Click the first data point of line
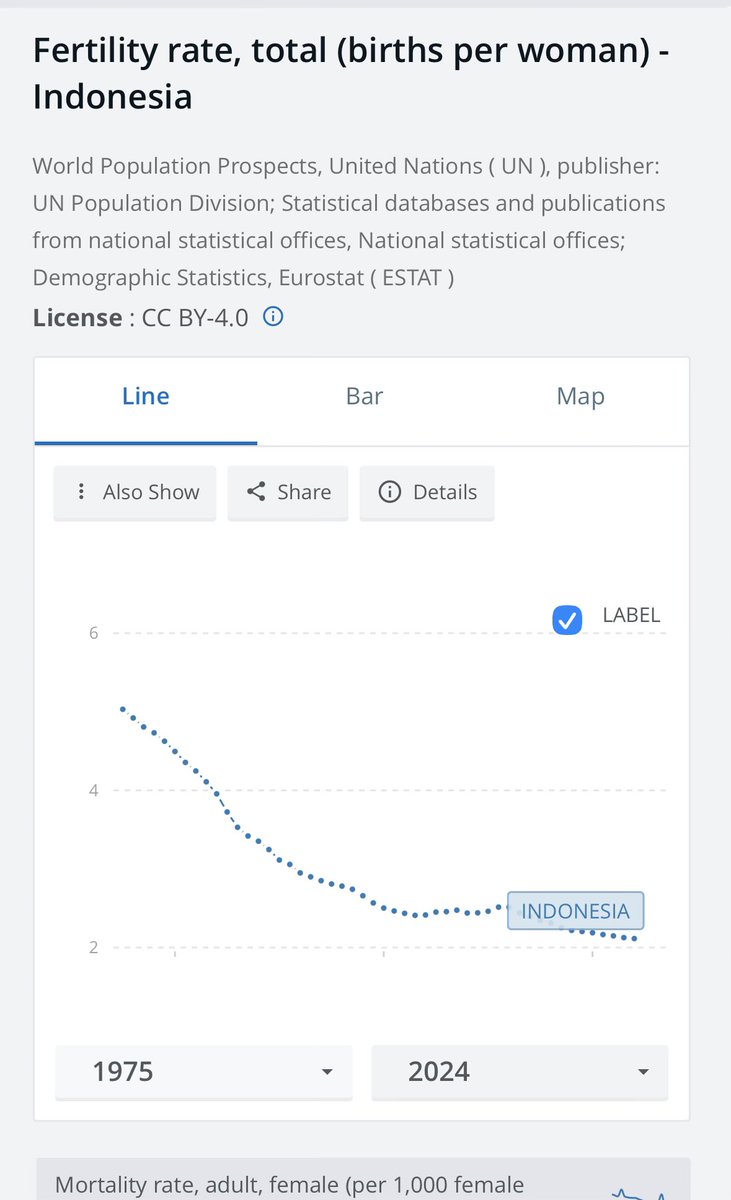Screen dimensions: 731x1200 (x=122, y=708)
